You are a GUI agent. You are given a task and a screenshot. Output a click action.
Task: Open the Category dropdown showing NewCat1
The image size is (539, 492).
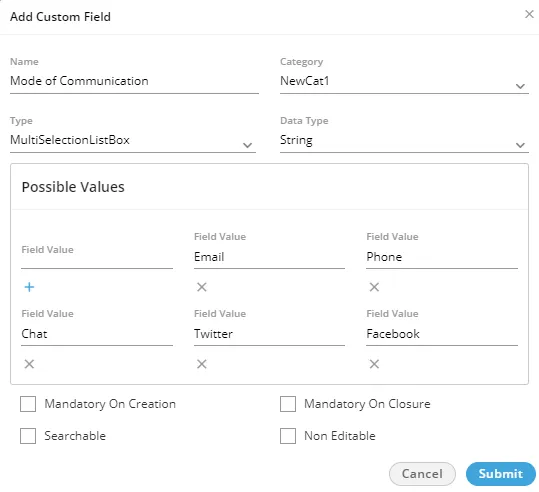coord(404,82)
